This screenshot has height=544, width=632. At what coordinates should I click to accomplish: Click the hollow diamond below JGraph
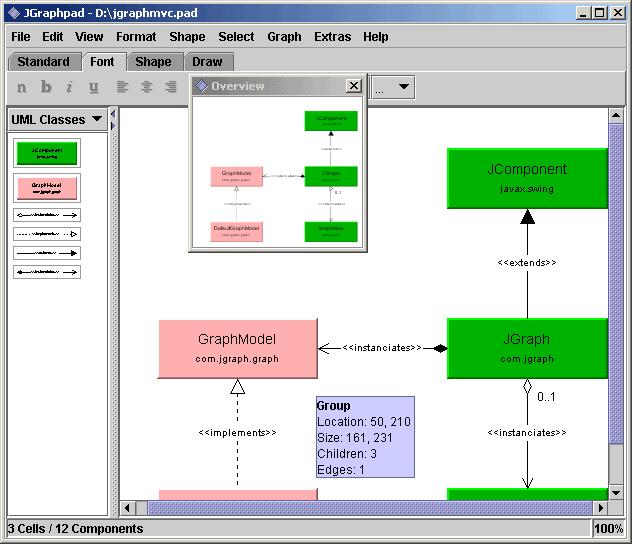coord(527,386)
